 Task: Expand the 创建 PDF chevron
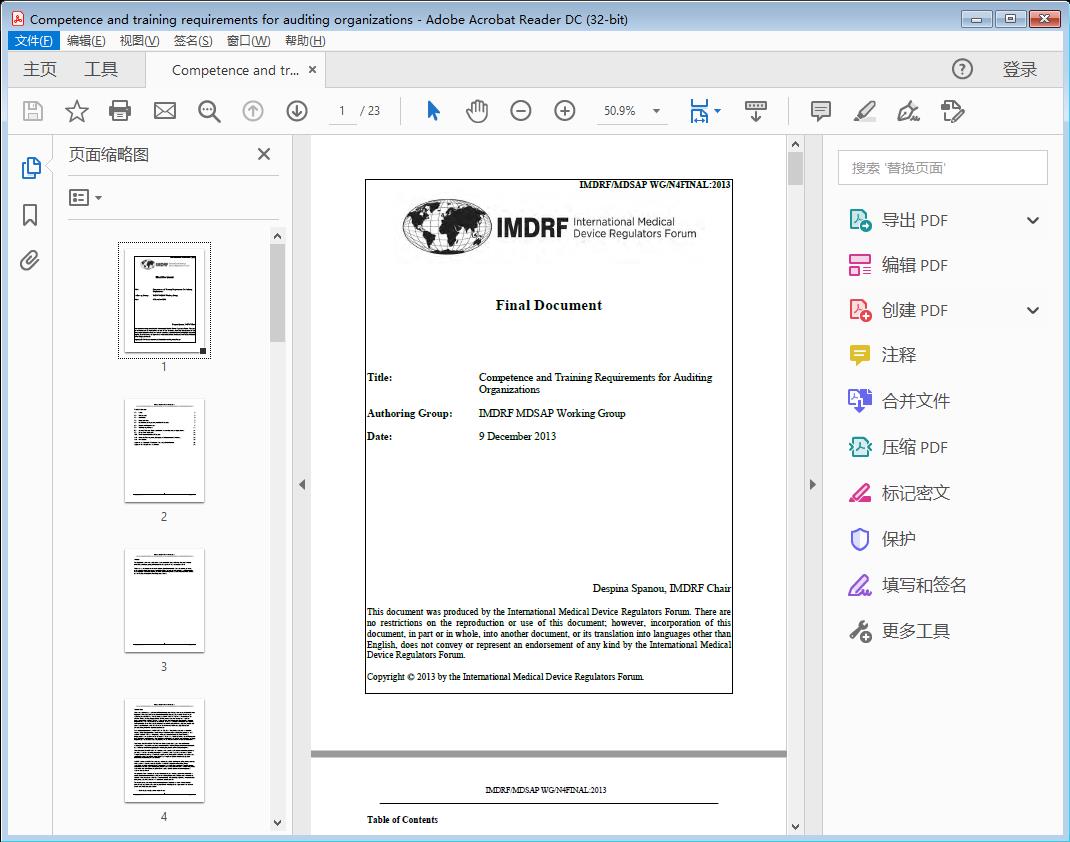pos(1033,310)
